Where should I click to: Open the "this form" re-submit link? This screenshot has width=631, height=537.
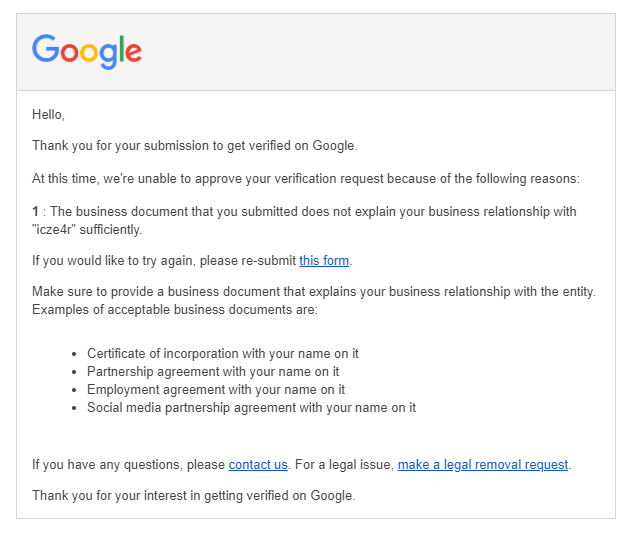coord(324,261)
